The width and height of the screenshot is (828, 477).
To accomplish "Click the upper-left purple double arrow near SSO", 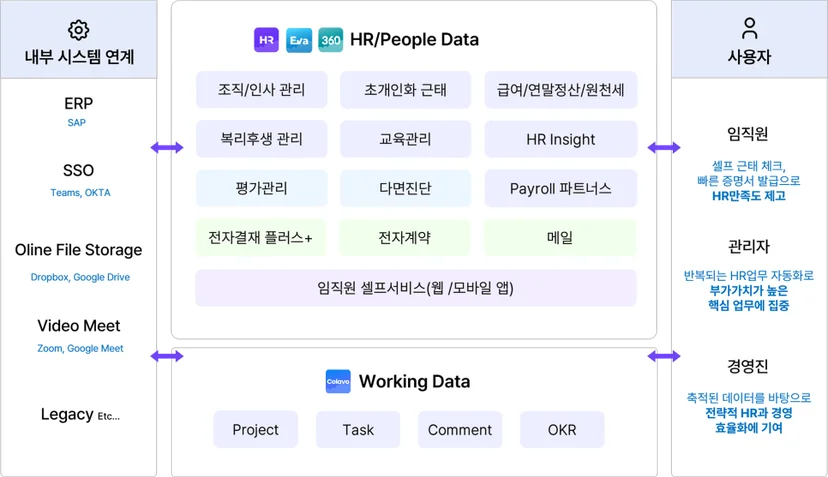I will (167, 147).
